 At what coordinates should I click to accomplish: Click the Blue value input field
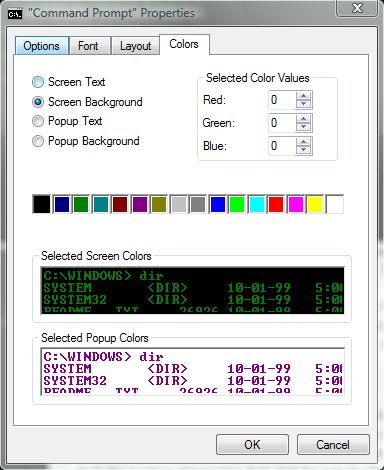click(282, 146)
